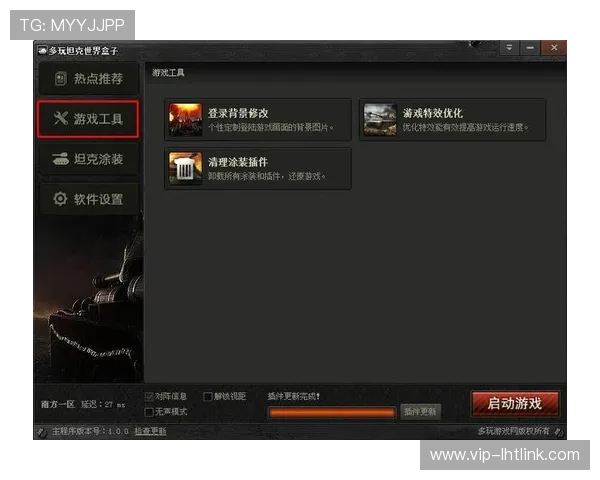
Task: Enable the 无声模式 checkbox
Action: [149, 412]
